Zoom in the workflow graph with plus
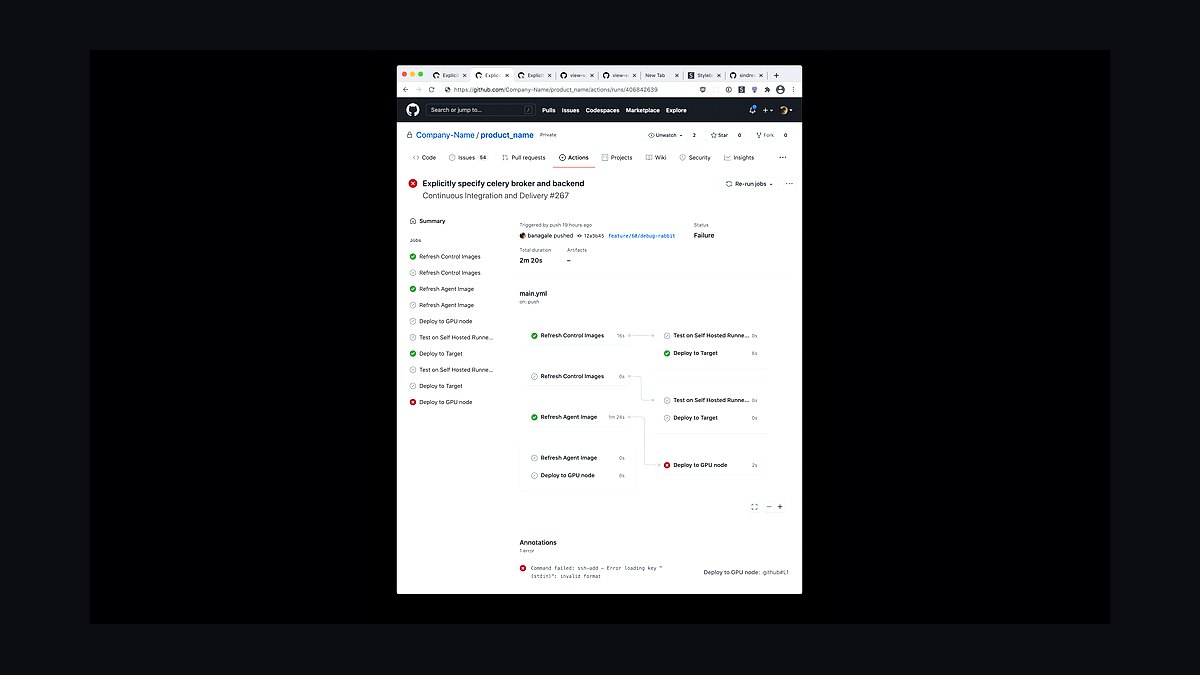 click(780, 507)
